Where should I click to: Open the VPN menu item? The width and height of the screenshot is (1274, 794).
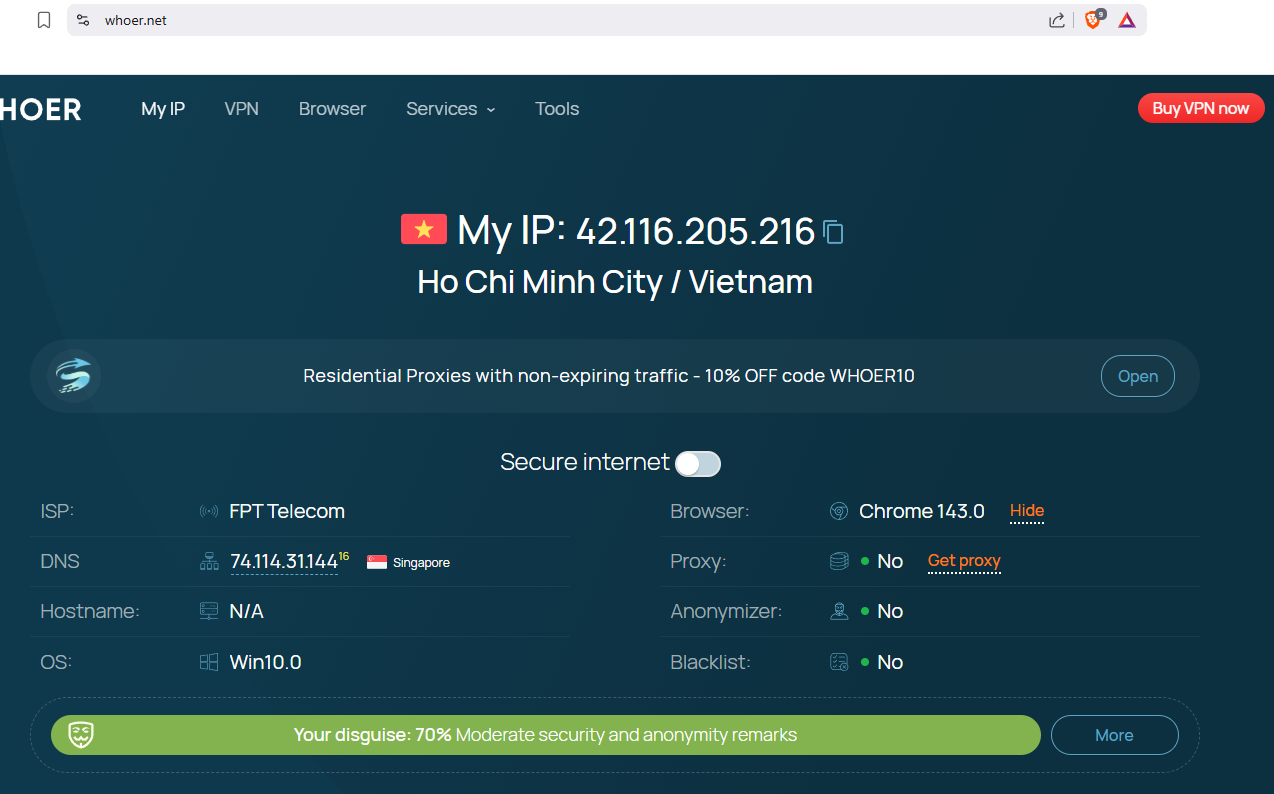[x=241, y=108]
